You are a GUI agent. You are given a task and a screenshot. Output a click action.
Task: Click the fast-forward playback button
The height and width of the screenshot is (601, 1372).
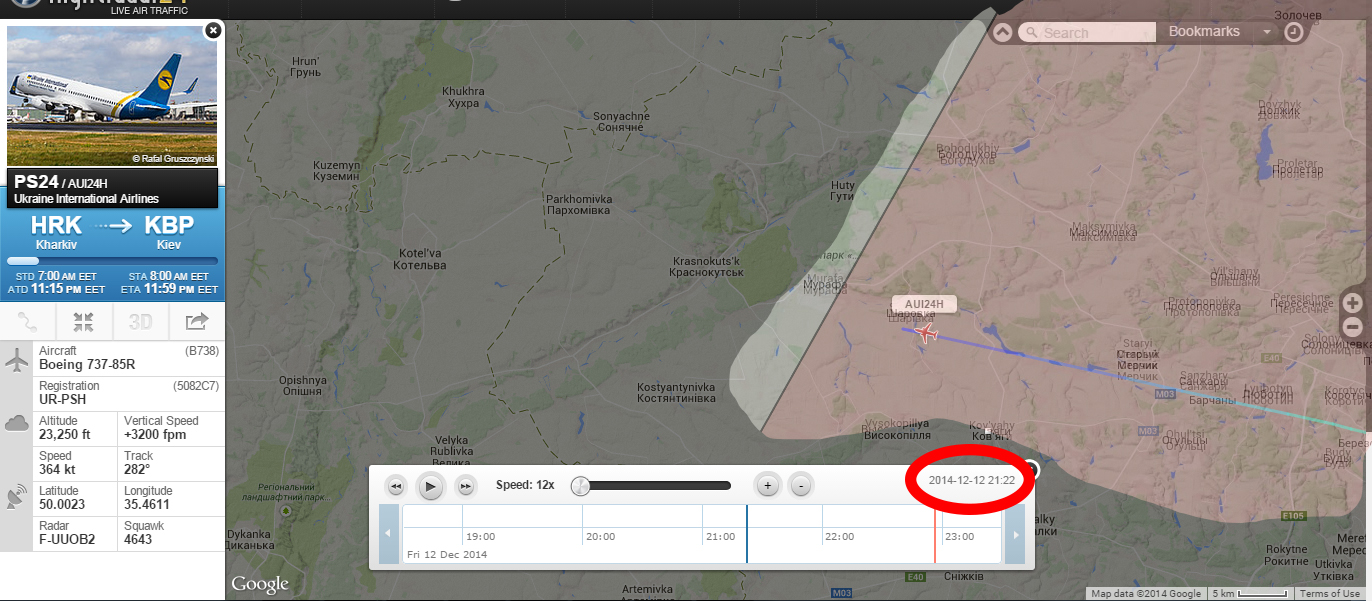pyautogui.click(x=465, y=486)
